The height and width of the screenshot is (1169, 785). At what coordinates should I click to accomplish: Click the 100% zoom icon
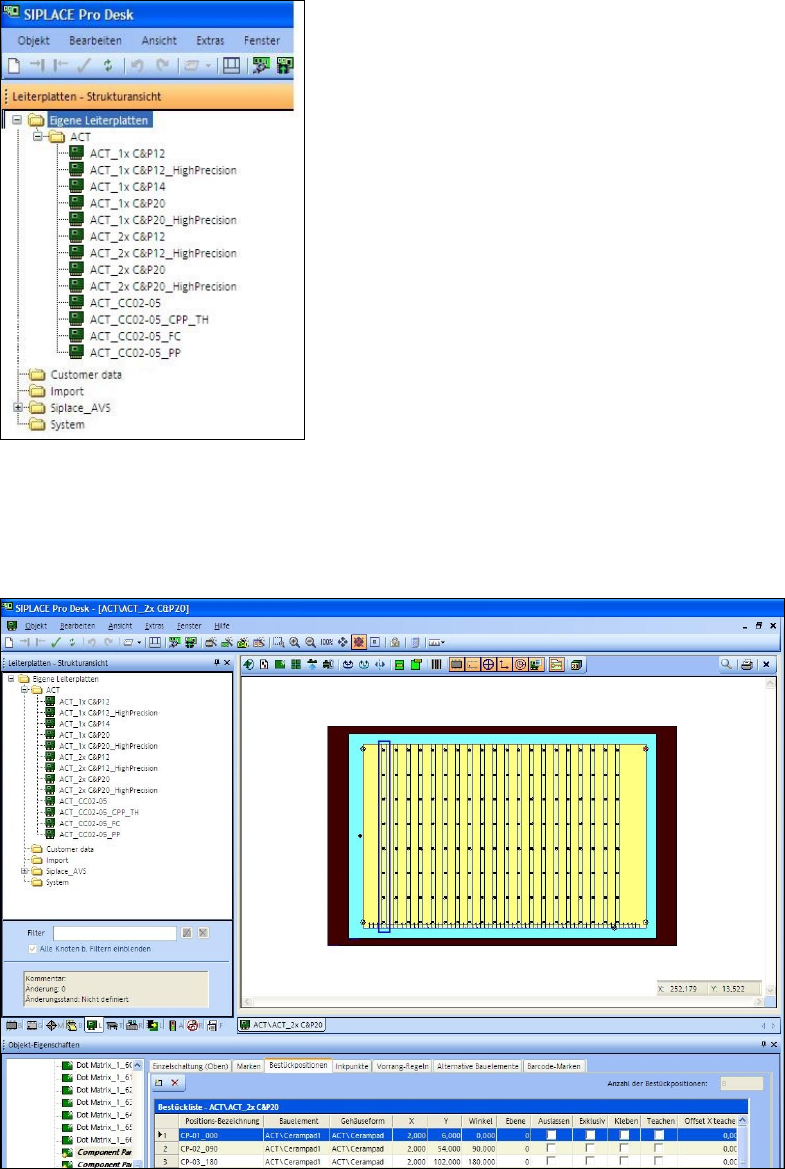[x=327, y=642]
